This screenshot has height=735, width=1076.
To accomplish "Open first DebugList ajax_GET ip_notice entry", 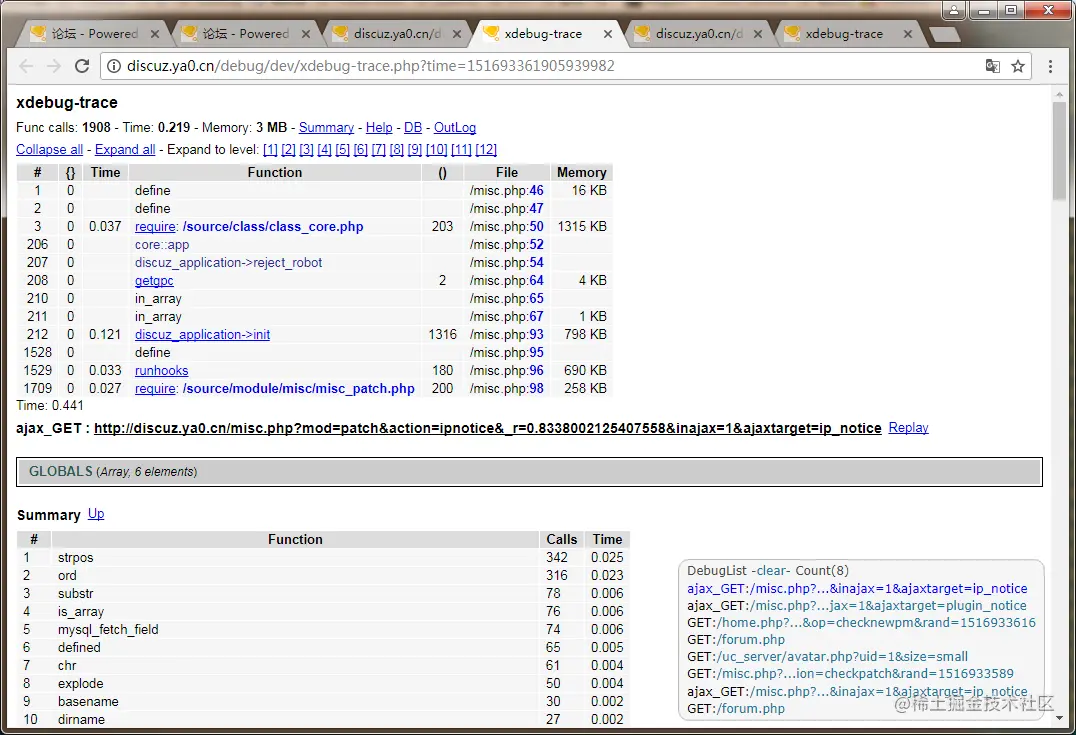I will 857,588.
